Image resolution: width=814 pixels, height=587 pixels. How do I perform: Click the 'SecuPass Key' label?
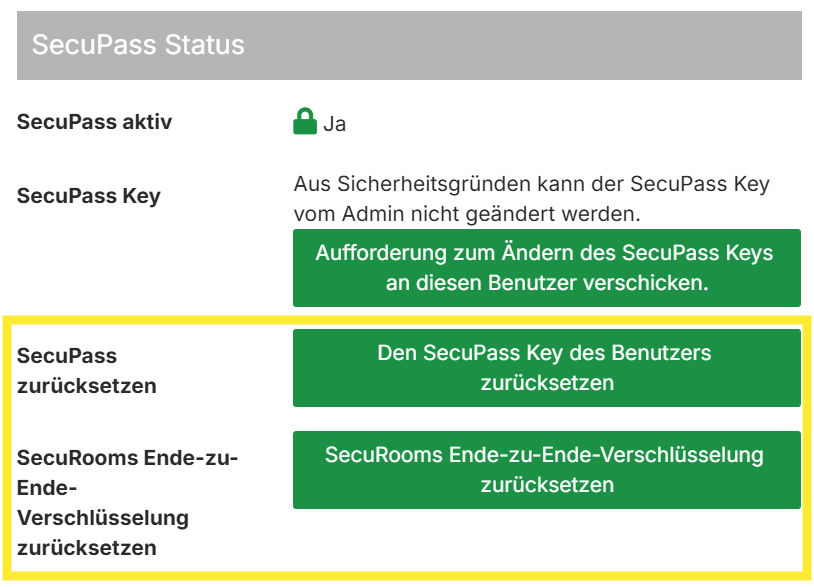click(x=89, y=195)
